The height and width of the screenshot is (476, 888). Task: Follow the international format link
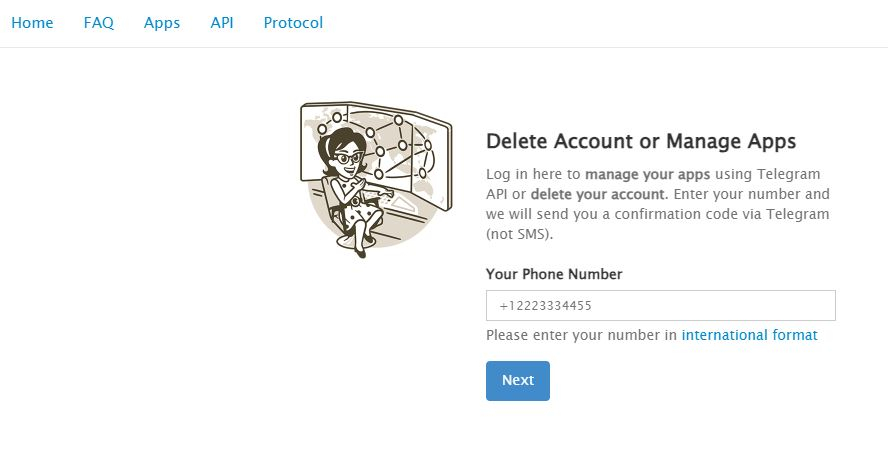pyautogui.click(x=749, y=335)
